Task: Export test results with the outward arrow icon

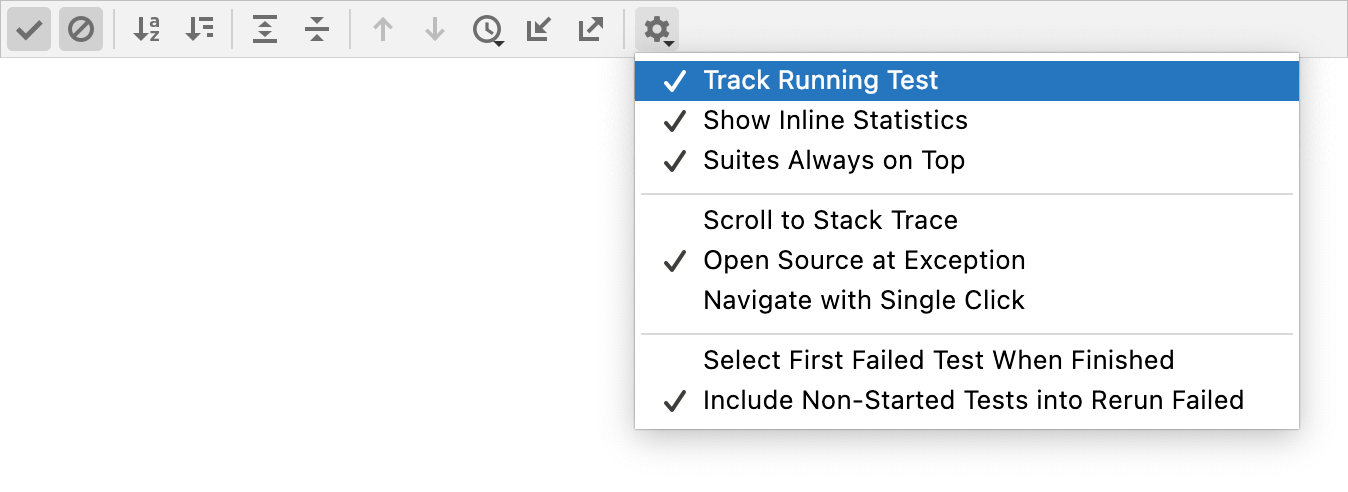Action: [591, 30]
